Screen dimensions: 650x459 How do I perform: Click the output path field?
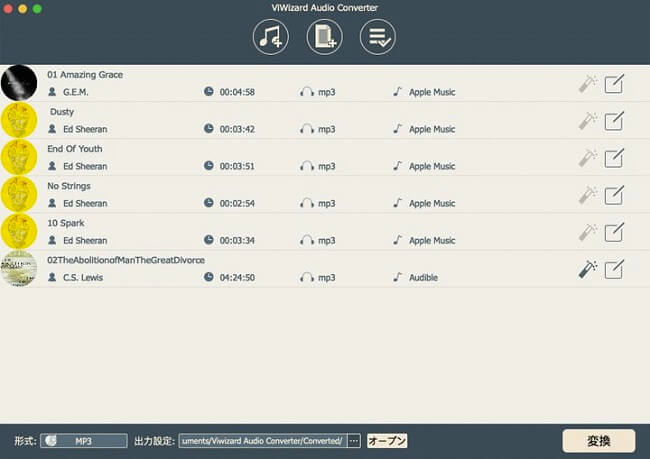click(x=263, y=441)
